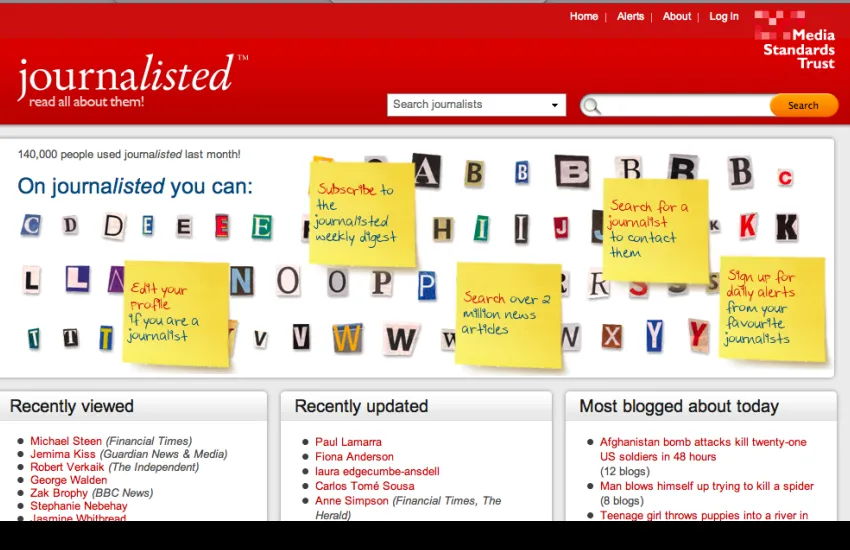Click the magnifying glass search icon
This screenshot has width=850, height=550.
pos(591,106)
